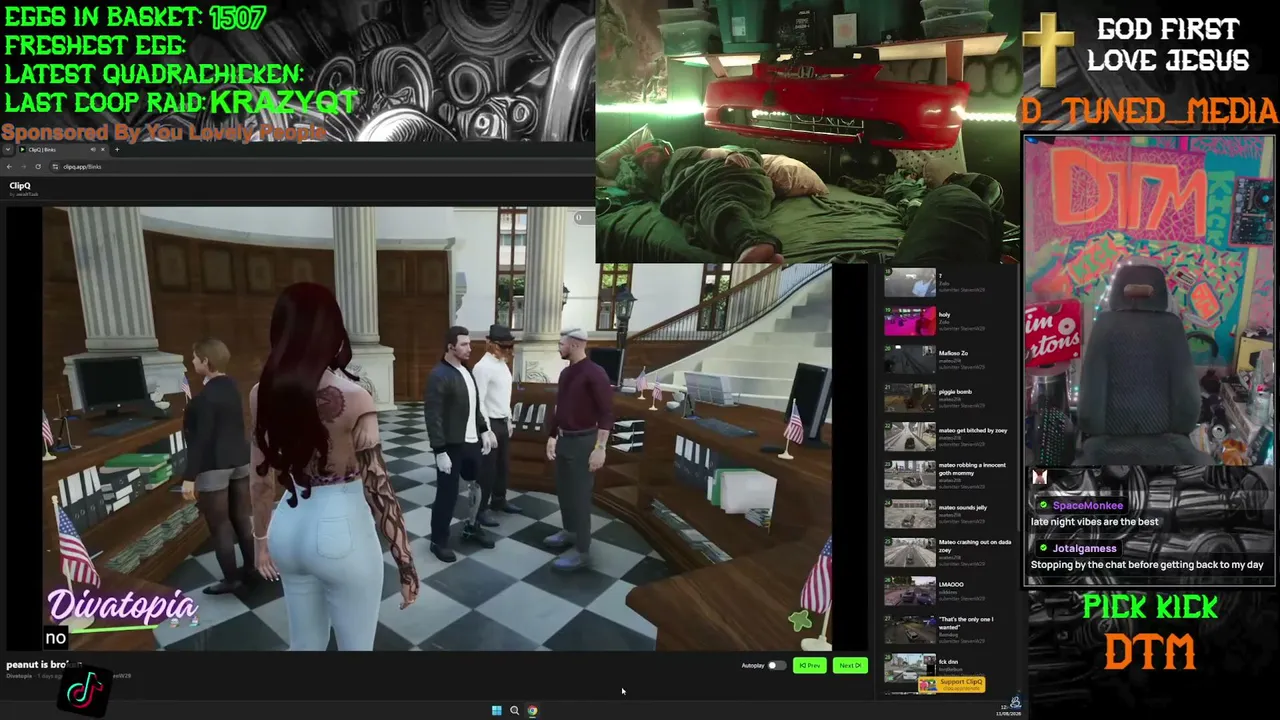This screenshot has width=1280, height=720.
Task: Go back in the browser
Action: click(10, 166)
